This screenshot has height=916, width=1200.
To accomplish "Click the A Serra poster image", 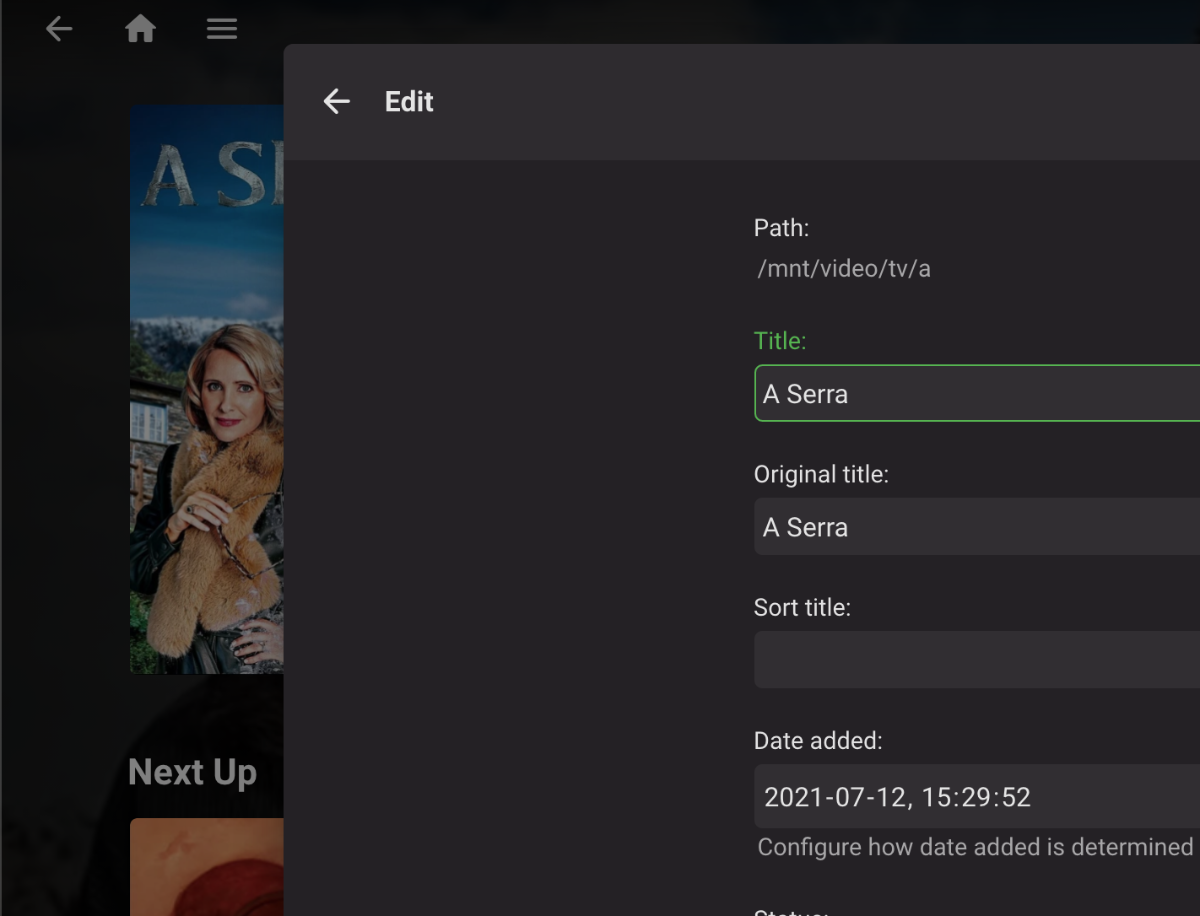I will (x=207, y=390).
